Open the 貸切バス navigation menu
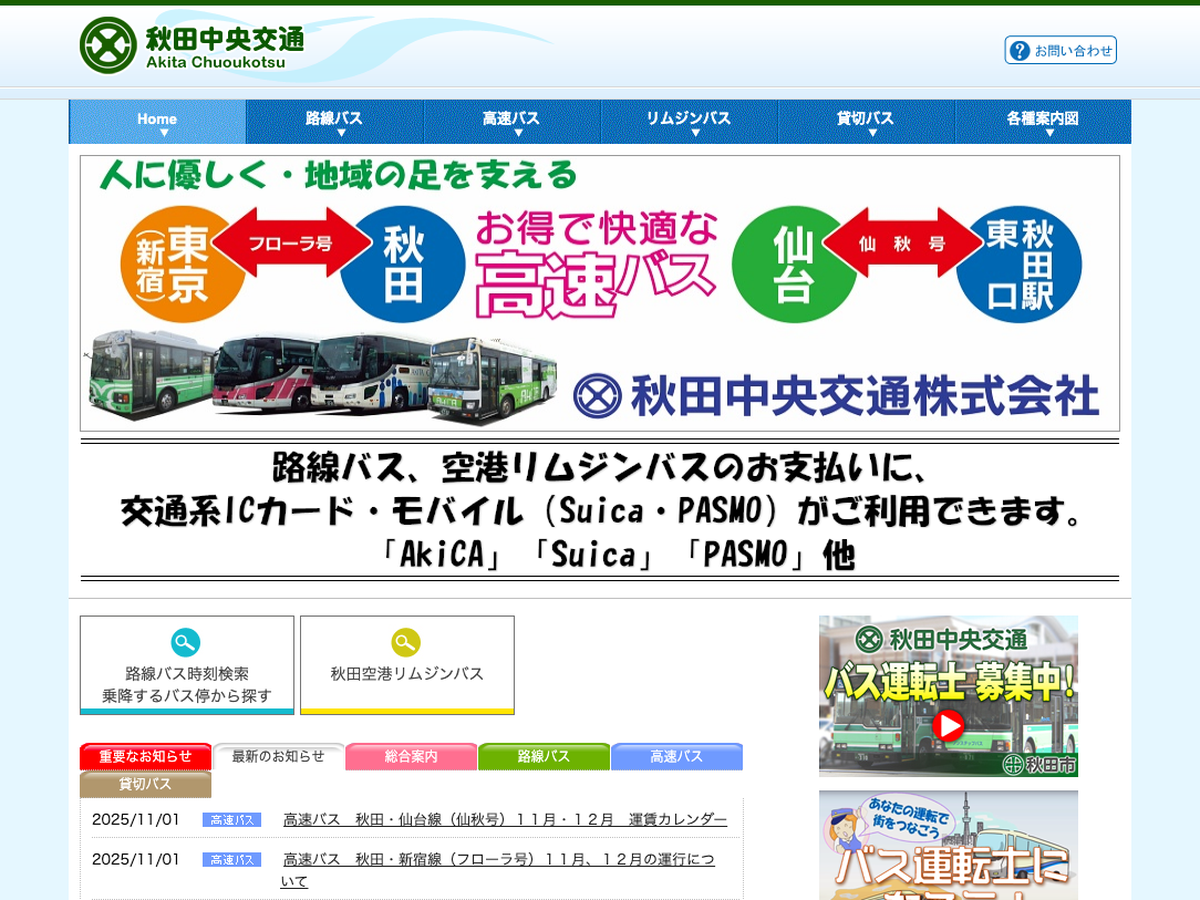Screen dimensions: 1200x900 (865, 120)
